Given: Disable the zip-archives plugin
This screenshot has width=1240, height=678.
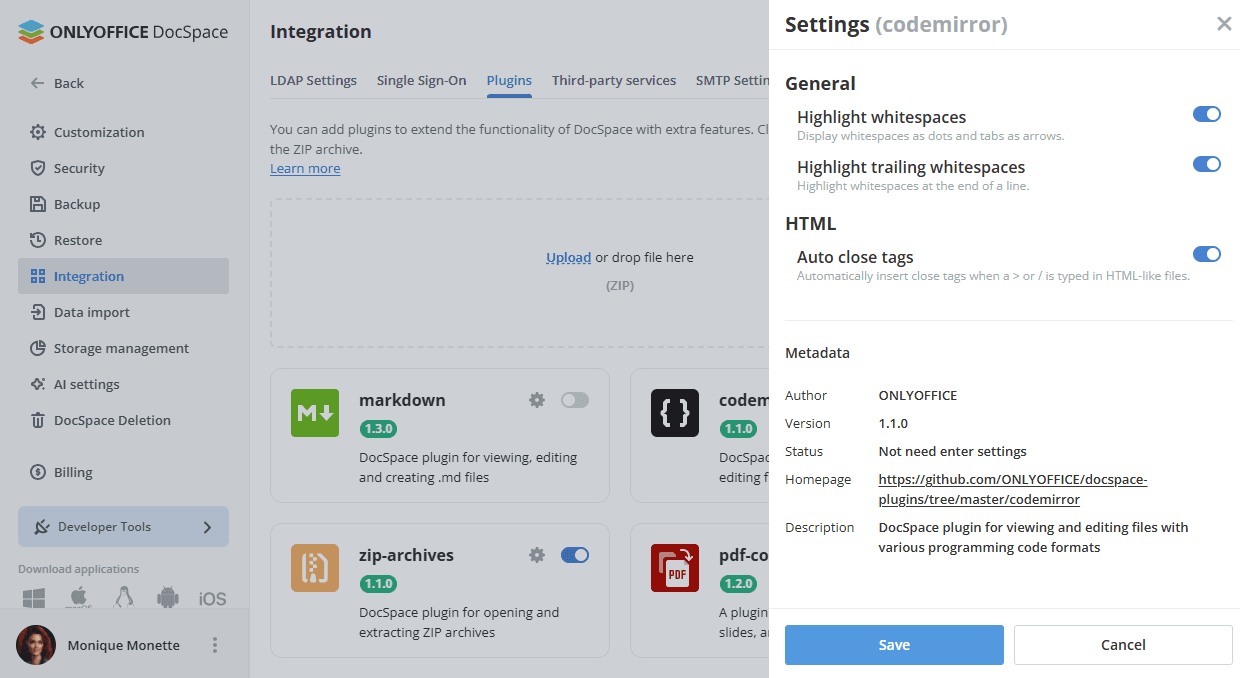Looking at the screenshot, I should [x=575, y=555].
